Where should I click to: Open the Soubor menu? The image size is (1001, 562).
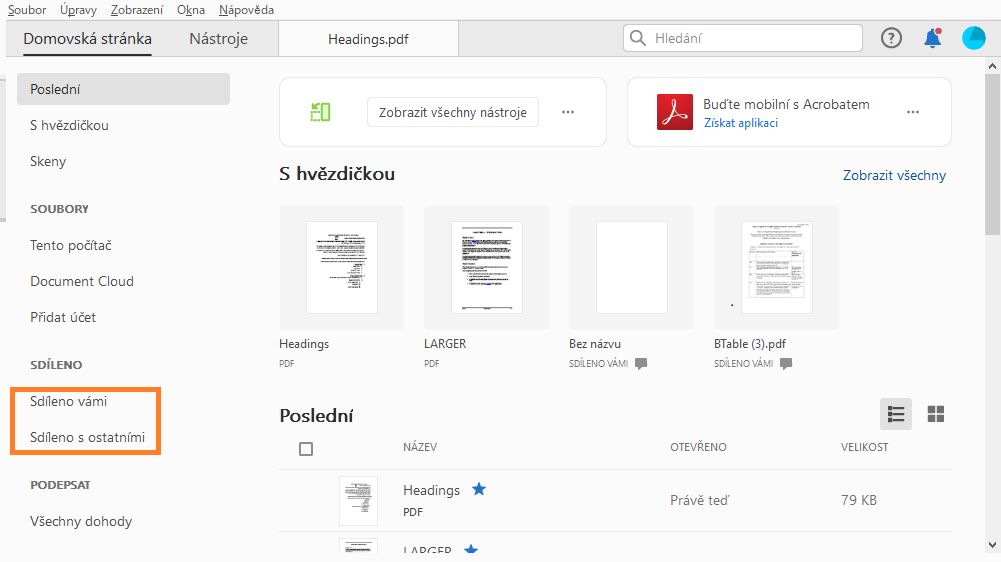click(x=27, y=10)
